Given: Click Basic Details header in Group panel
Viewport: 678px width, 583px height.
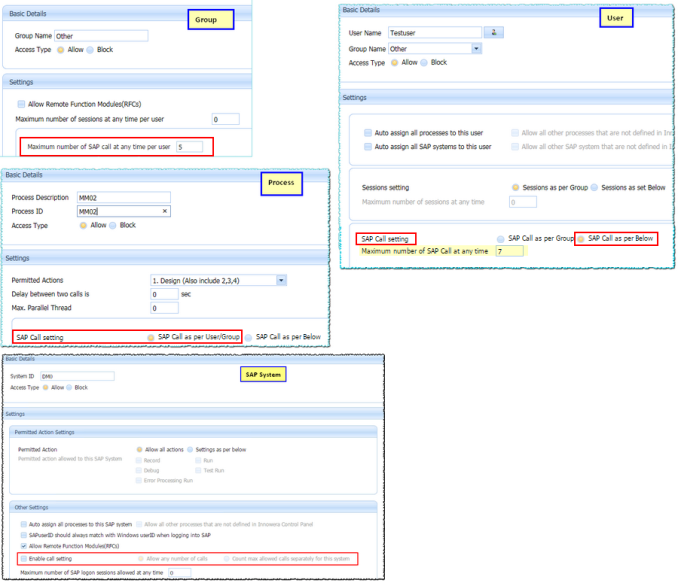Looking at the screenshot, I should (127, 13).
